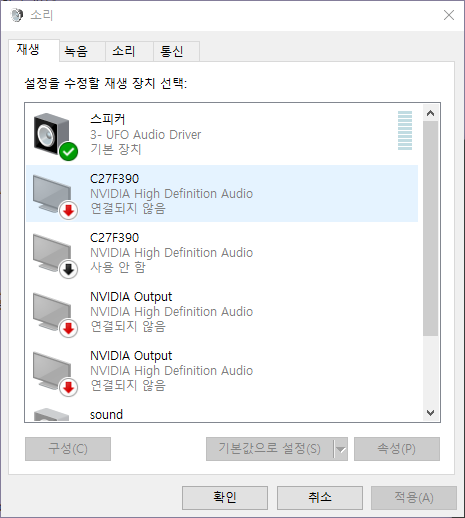Click the partially visible sound device icon
The image size is (465, 518).
(52, 415)
